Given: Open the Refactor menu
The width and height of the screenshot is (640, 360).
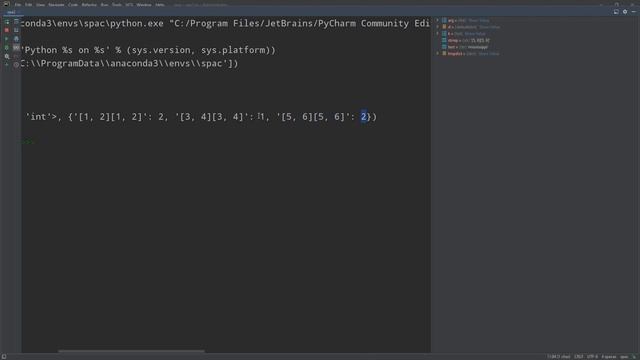Looking at the screenshot, I should (89, 5).
